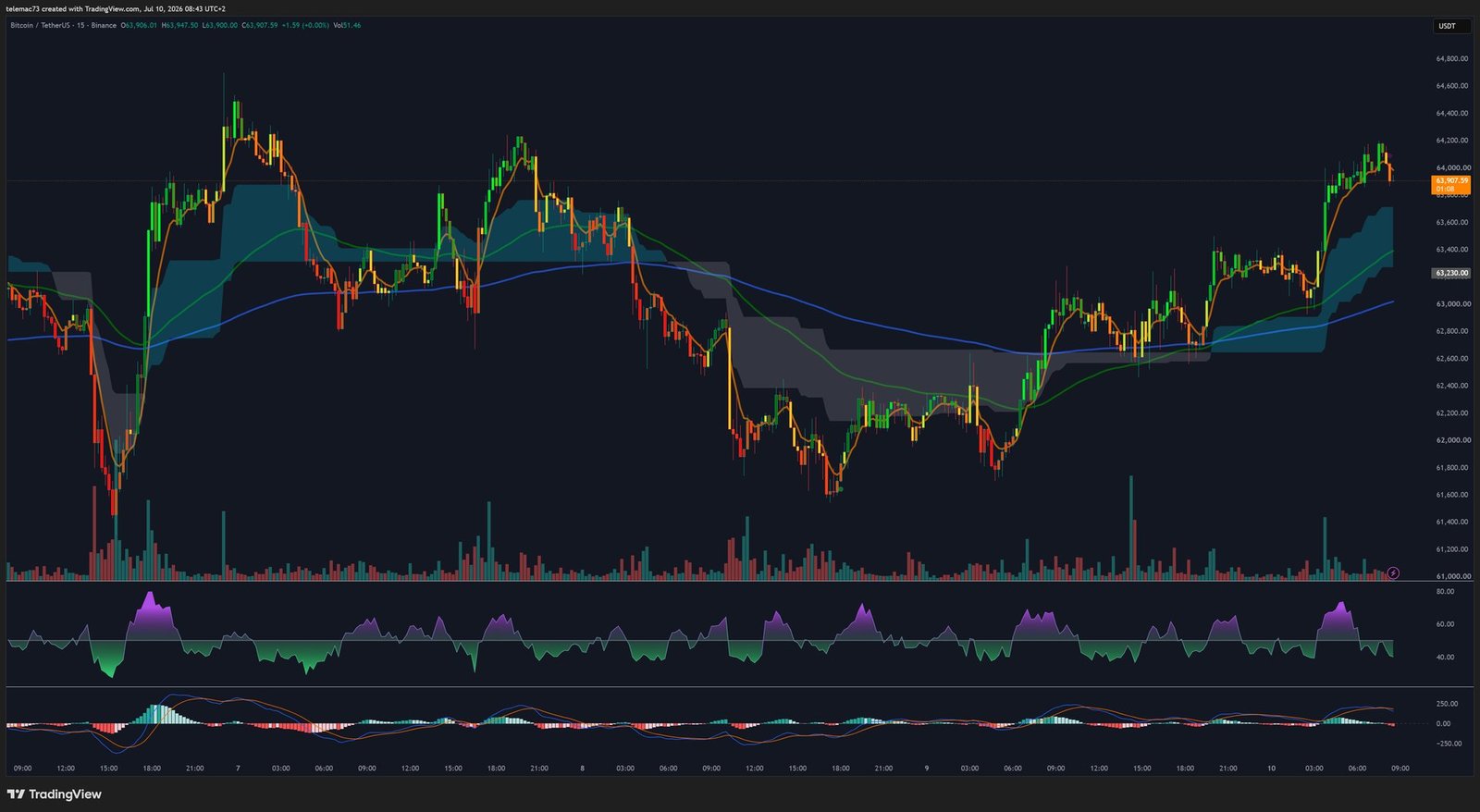The width and height of the screenshot is (1480, 812).
Task: Click the 40.00 level on RSI scale
Action: (x=1445, y=658)
